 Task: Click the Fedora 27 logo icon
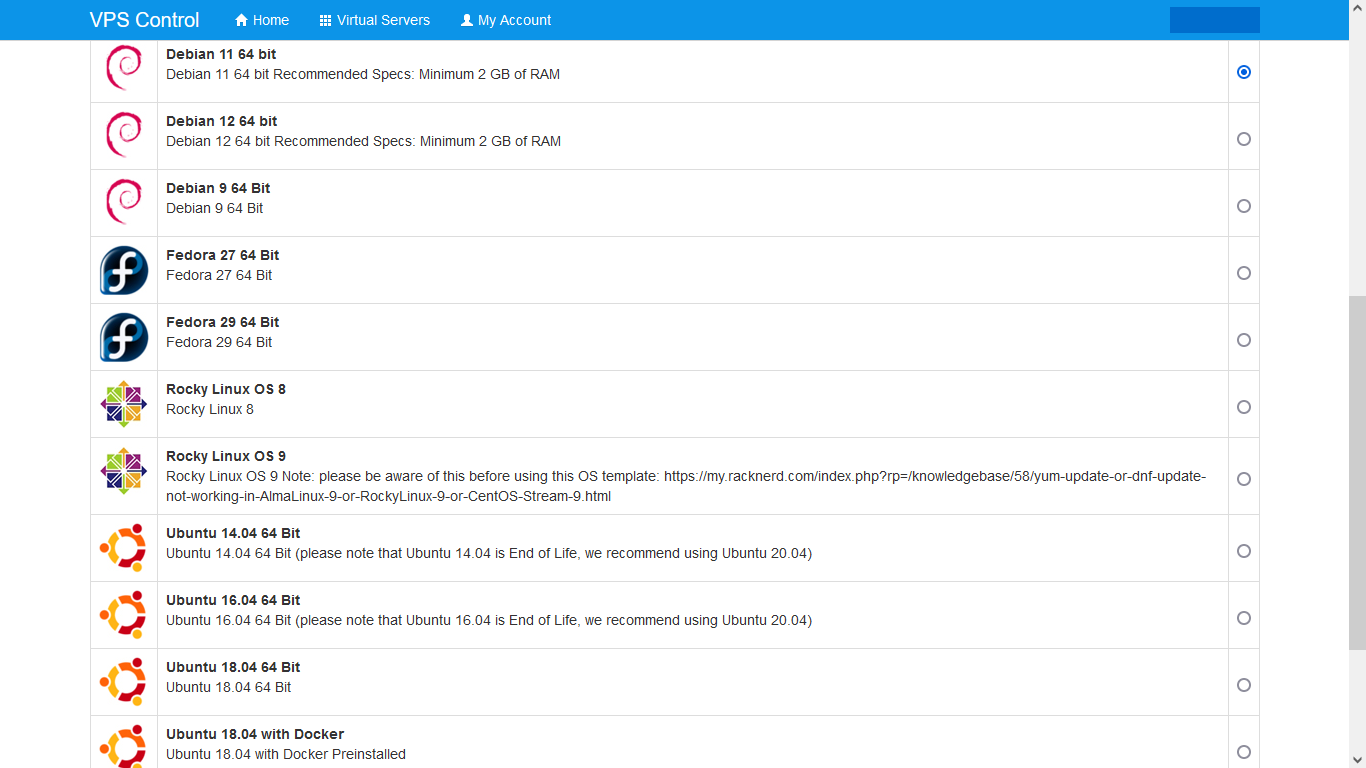124,270
